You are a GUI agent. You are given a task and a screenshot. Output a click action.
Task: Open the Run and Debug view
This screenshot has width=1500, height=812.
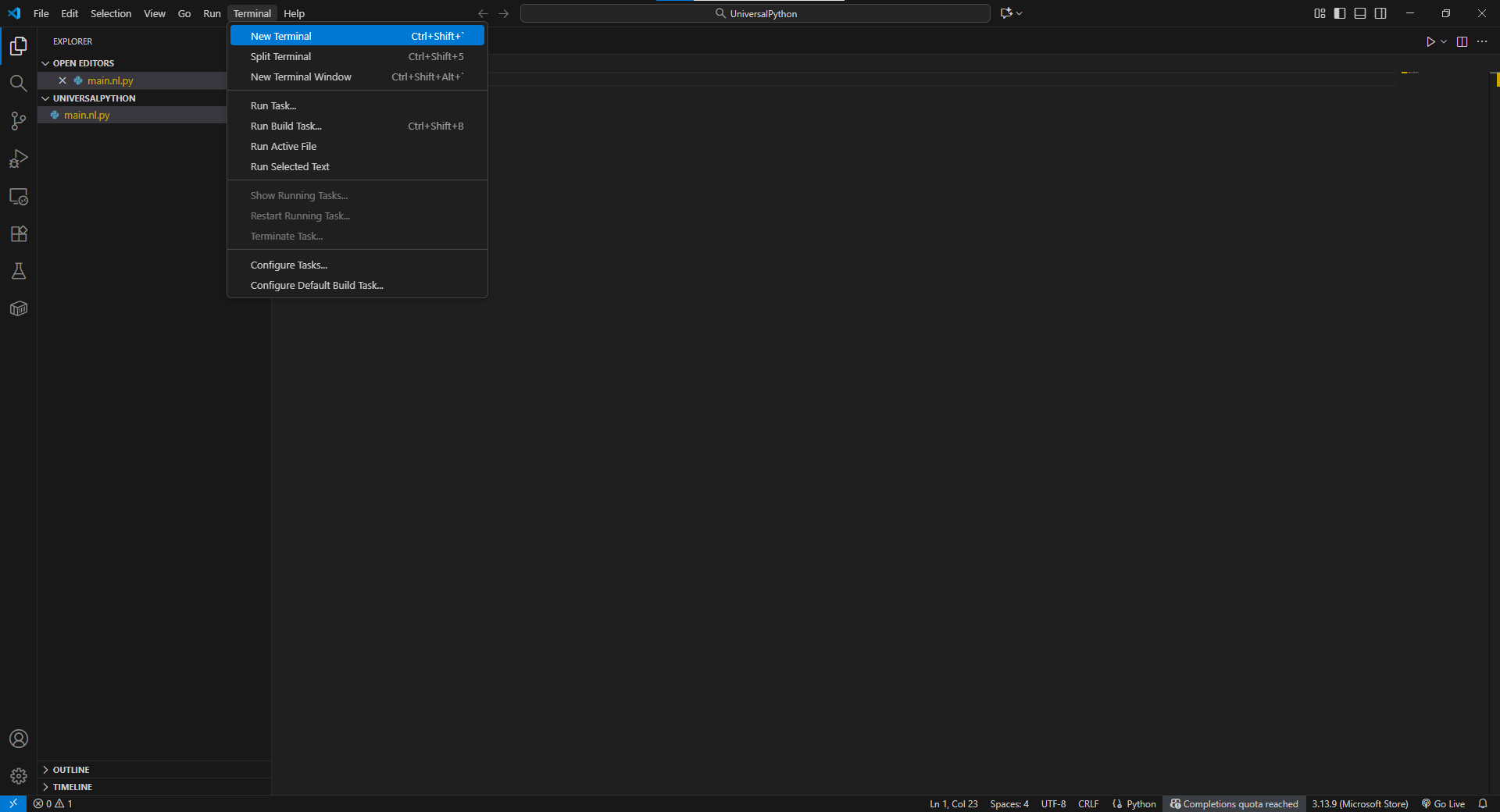coord(18,158)
